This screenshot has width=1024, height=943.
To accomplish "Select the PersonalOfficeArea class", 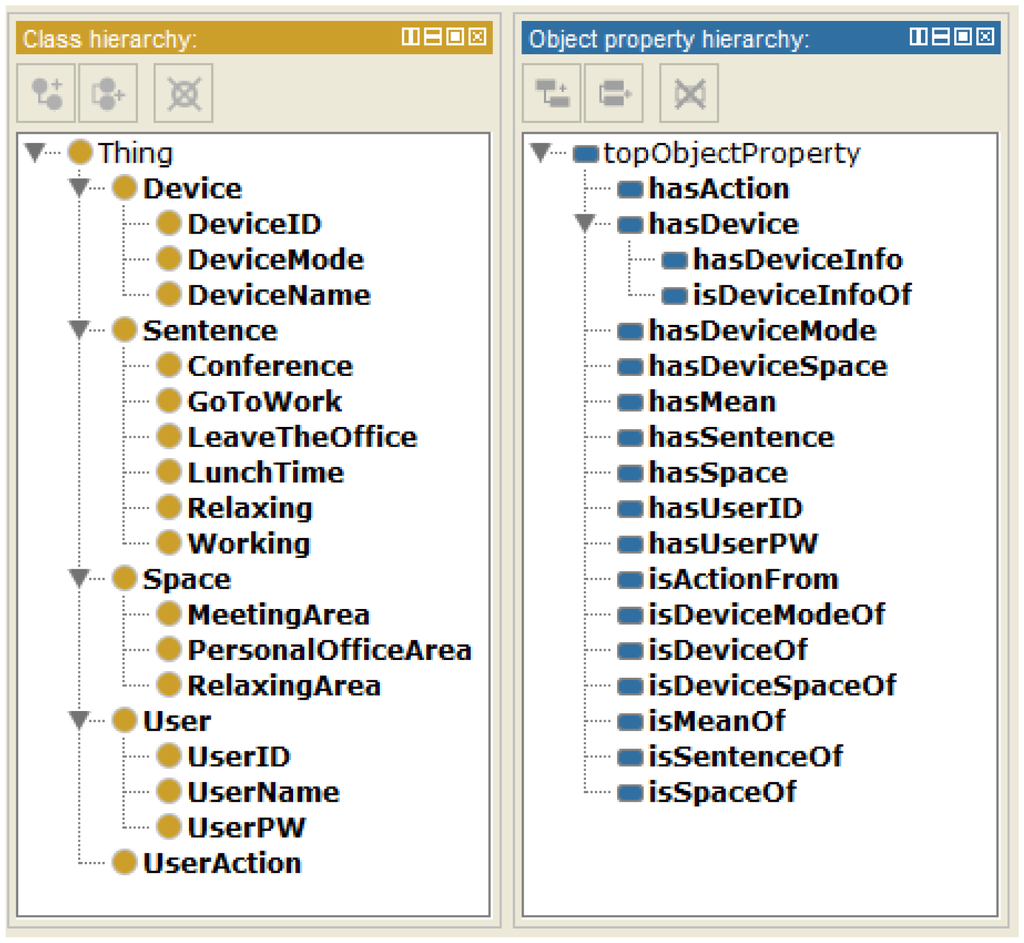I will tap(328, 650).
